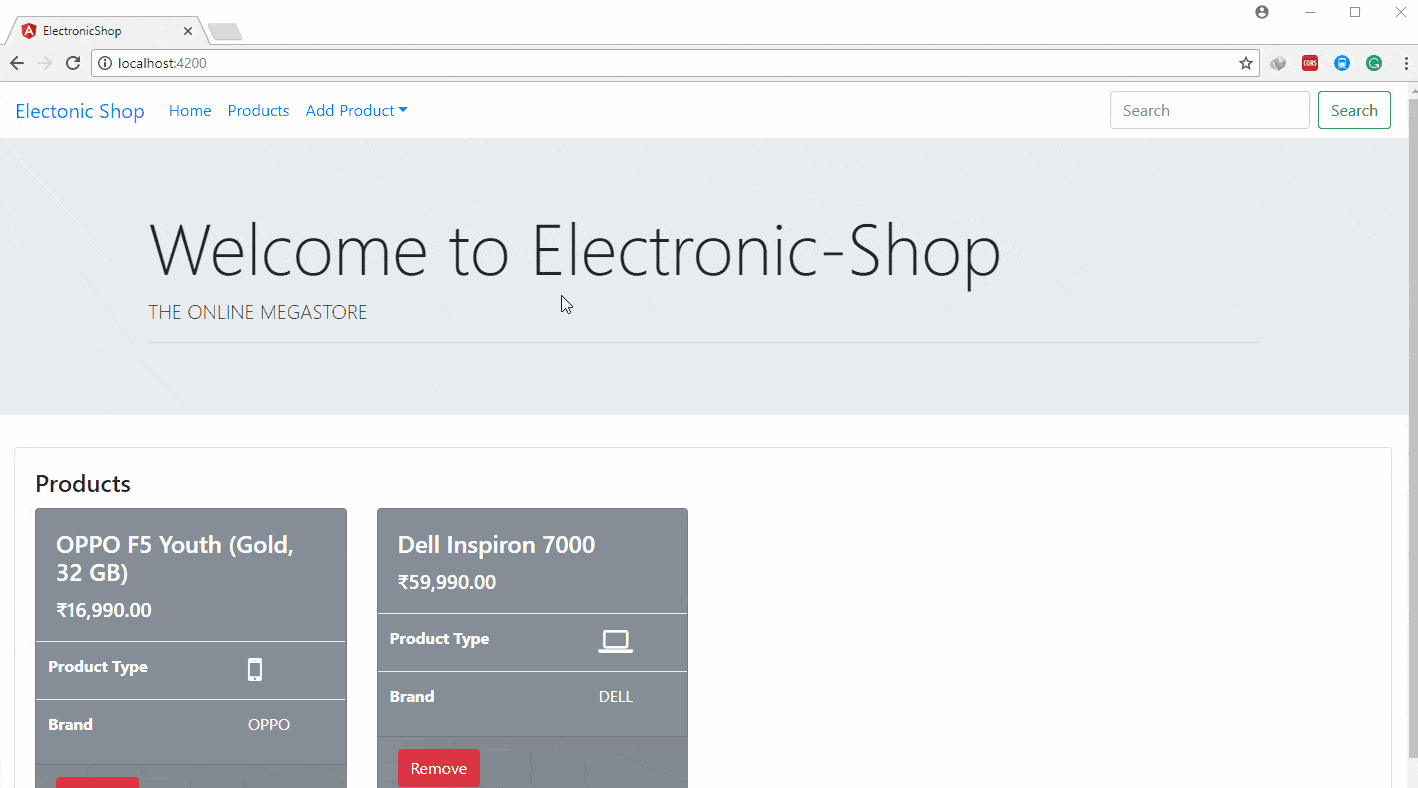The image size is (1418, 788).
Task: Click the green Grammarly extension icon
Action: point(1374,63)
